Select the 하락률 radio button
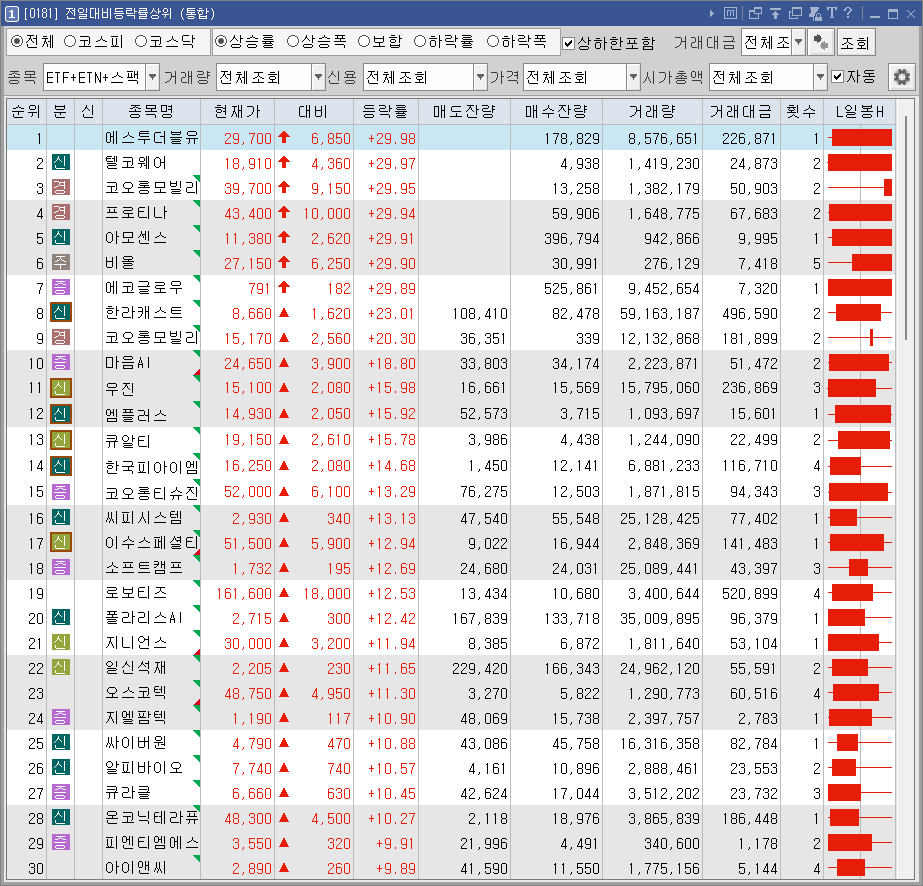 pos(420,41)
